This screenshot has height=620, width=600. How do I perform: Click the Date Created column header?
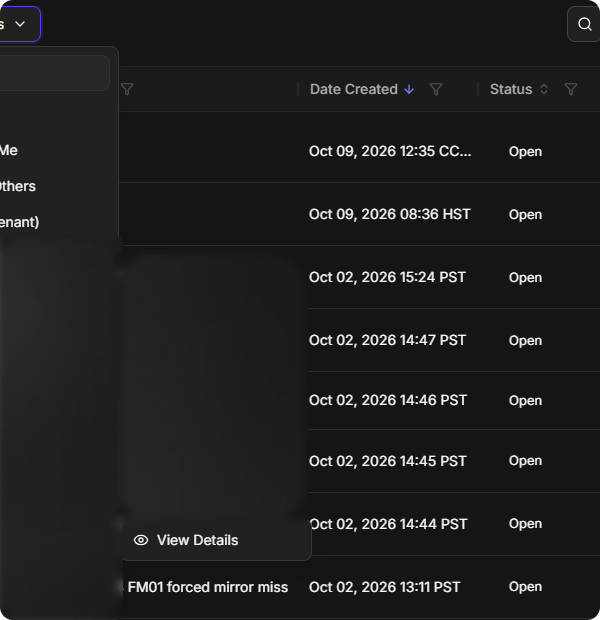pyautogui.click(x=354, y=89)
